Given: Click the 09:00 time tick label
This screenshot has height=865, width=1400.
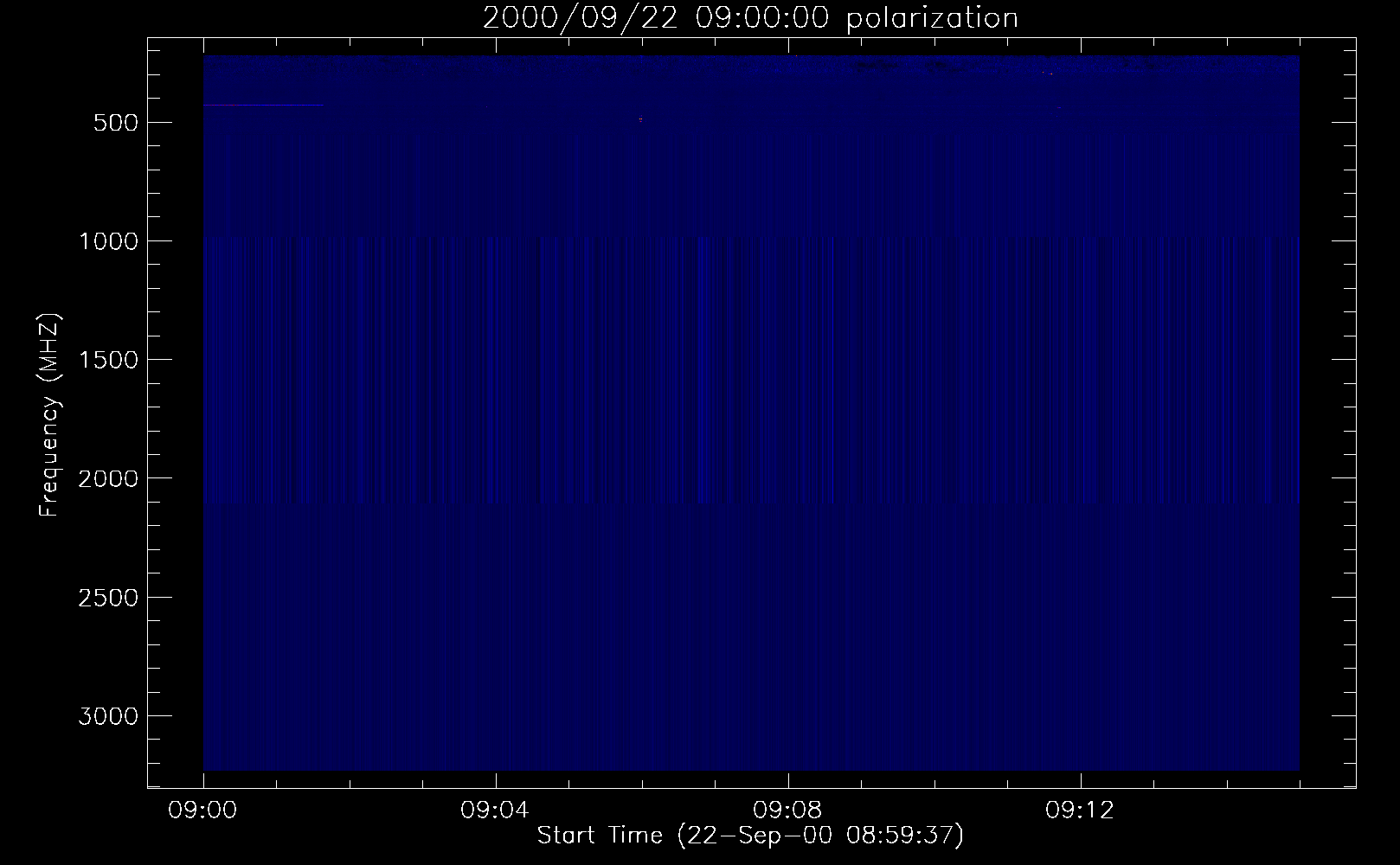Looking at the screenshot, I should coord(203,811).
